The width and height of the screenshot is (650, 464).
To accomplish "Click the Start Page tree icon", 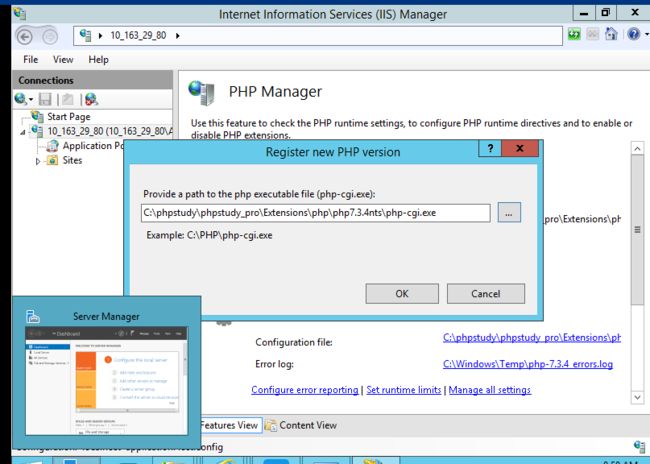I will [x=38, y=116].
